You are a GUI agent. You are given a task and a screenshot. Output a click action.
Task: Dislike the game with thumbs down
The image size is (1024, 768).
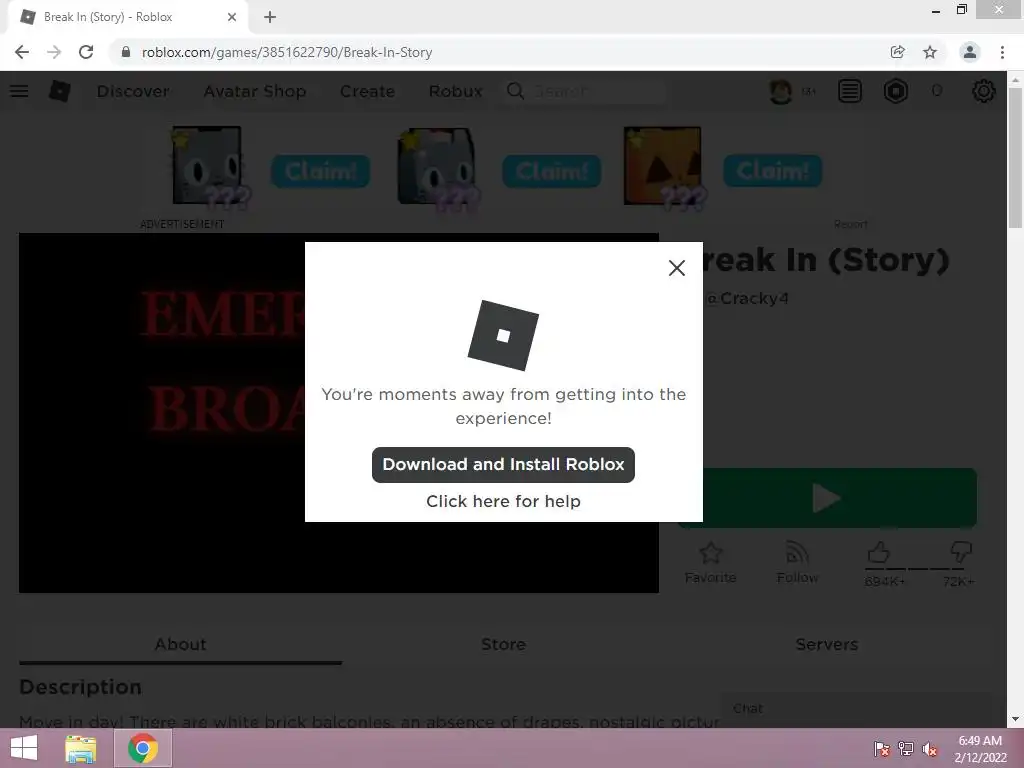pos(961,553)
